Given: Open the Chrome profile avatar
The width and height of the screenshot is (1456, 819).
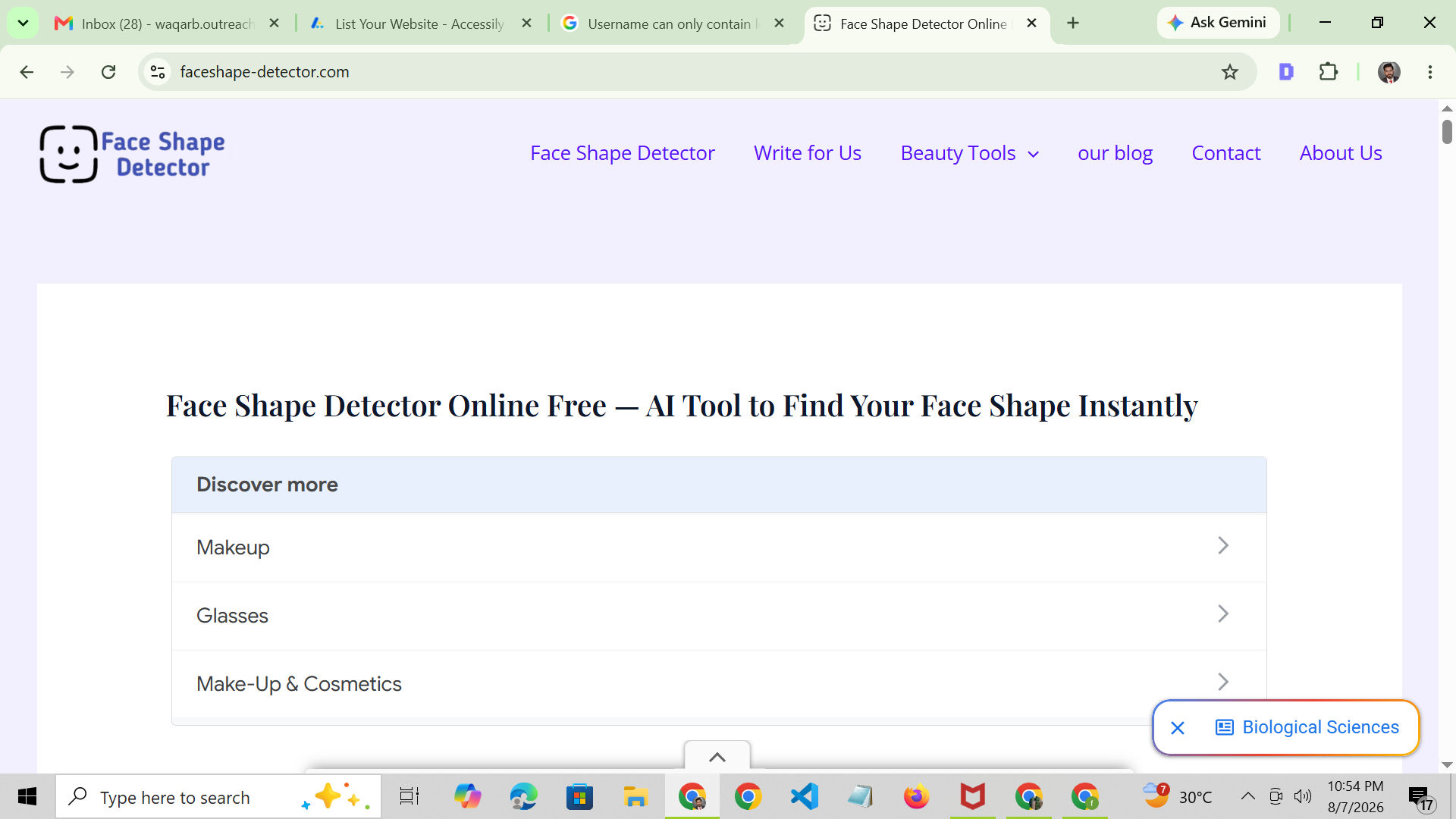Looking at the screenshot, I should (1389, 72).
